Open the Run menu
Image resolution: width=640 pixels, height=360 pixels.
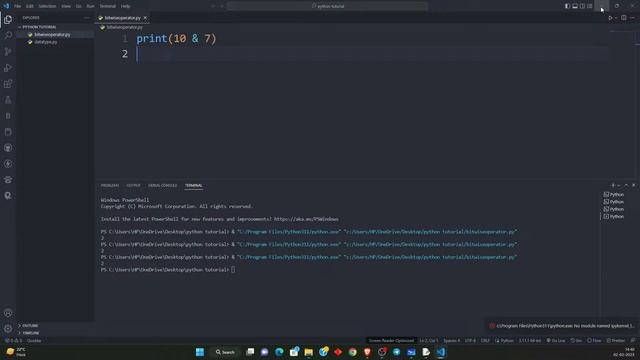pos(90,6)
